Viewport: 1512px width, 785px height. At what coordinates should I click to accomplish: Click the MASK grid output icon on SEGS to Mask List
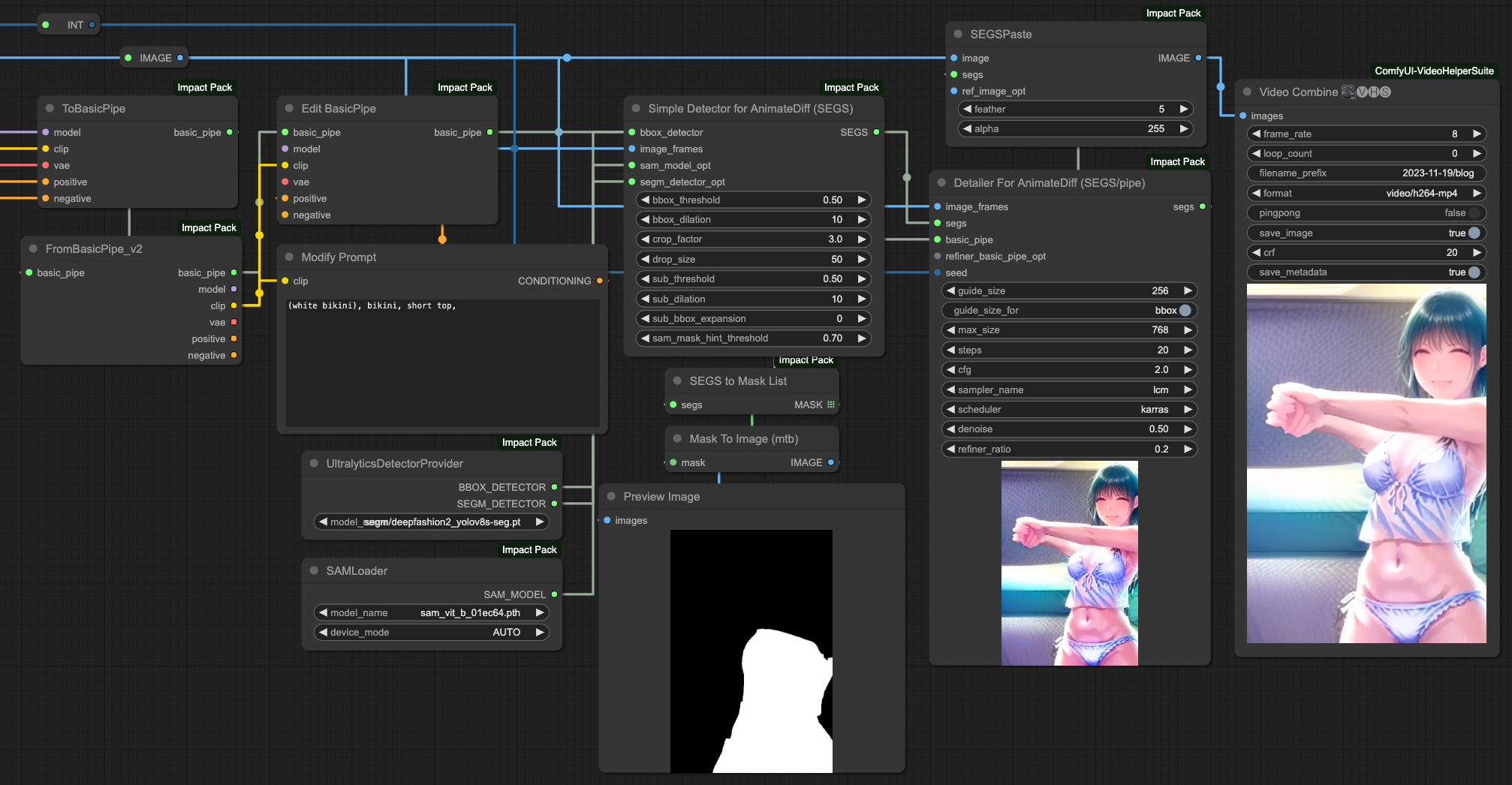[x=831, y=405]
